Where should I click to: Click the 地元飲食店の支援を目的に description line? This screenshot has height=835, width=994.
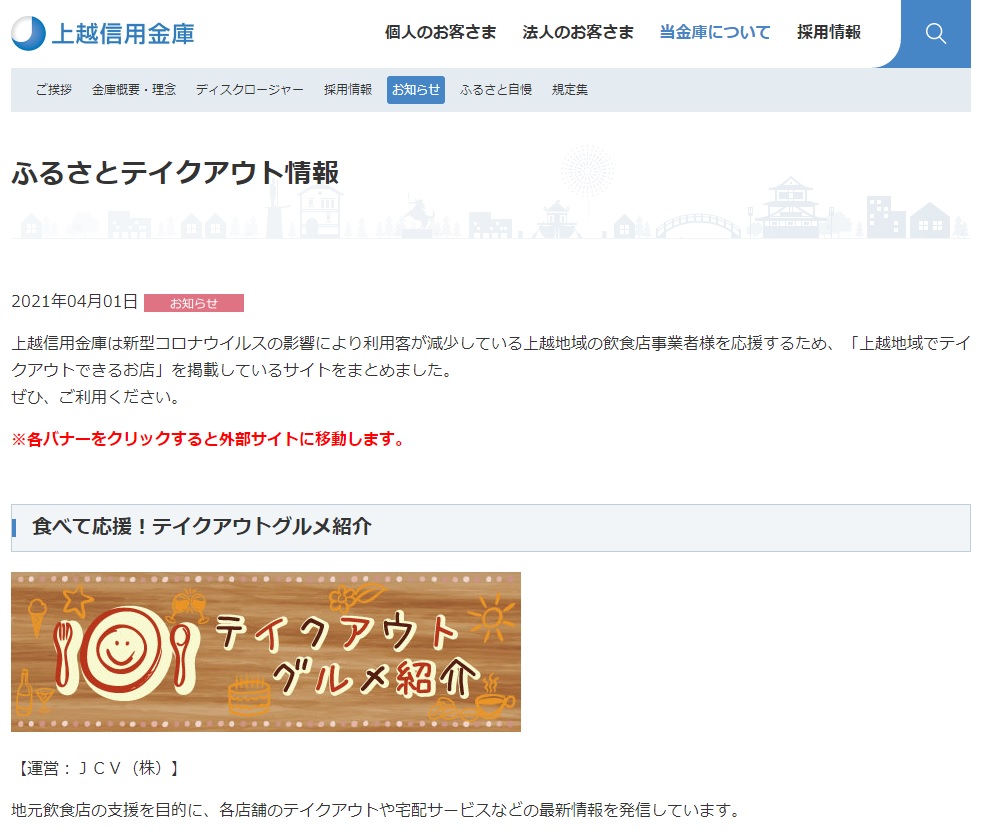[376, 810]
